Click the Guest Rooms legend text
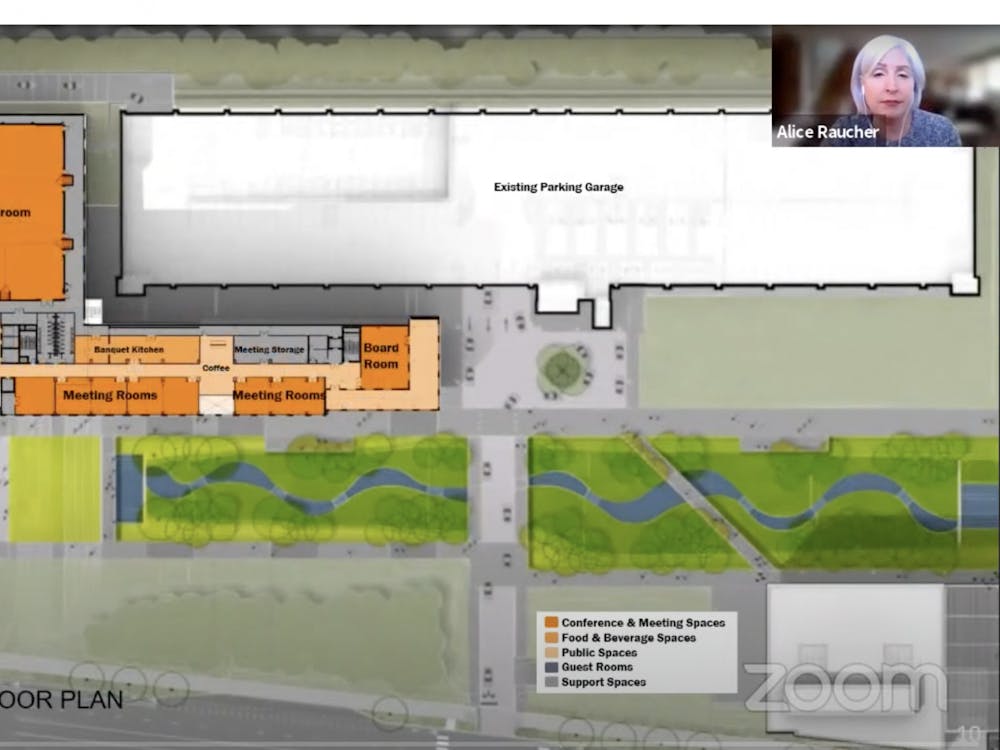 [597, 667]
